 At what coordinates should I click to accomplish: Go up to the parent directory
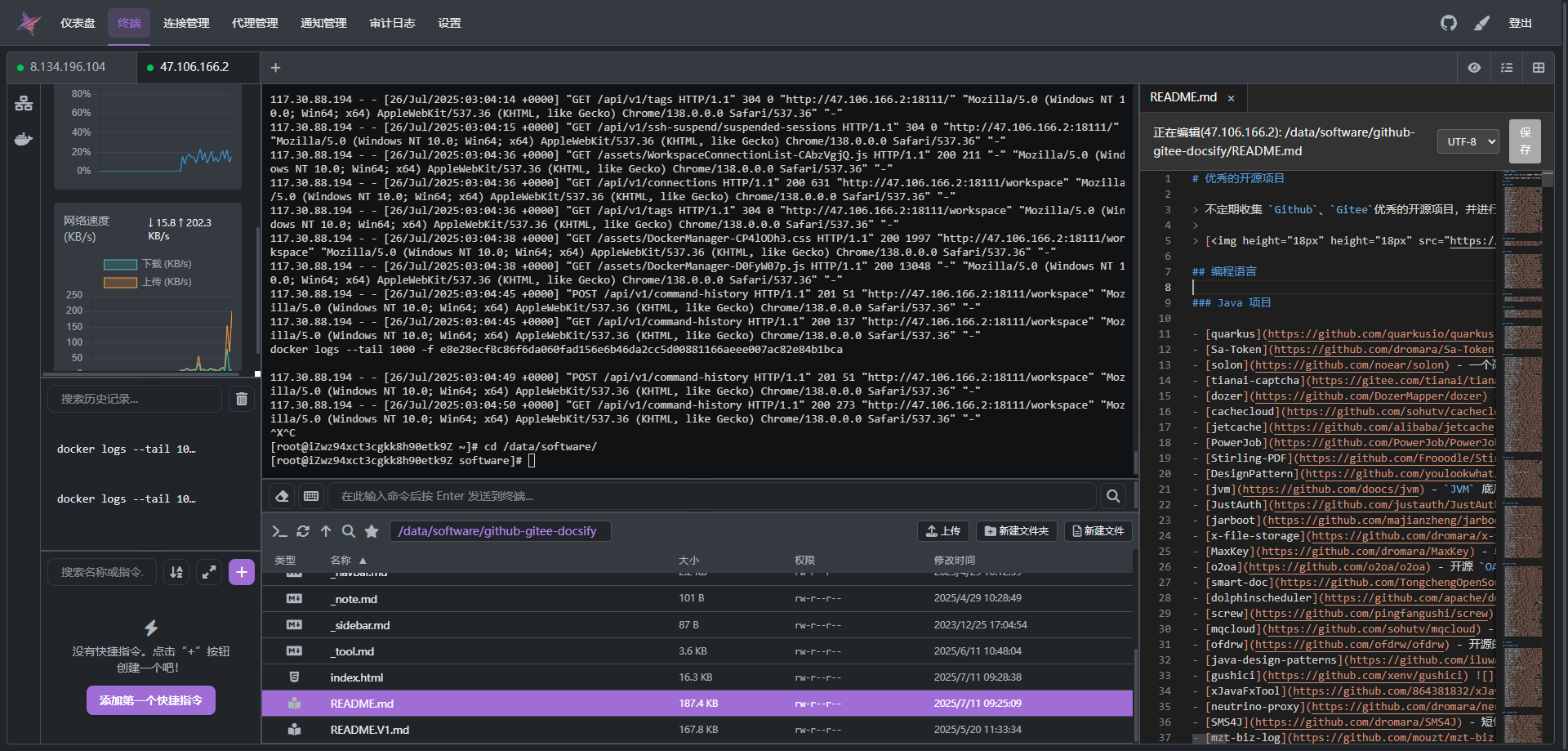click(326, 531)
